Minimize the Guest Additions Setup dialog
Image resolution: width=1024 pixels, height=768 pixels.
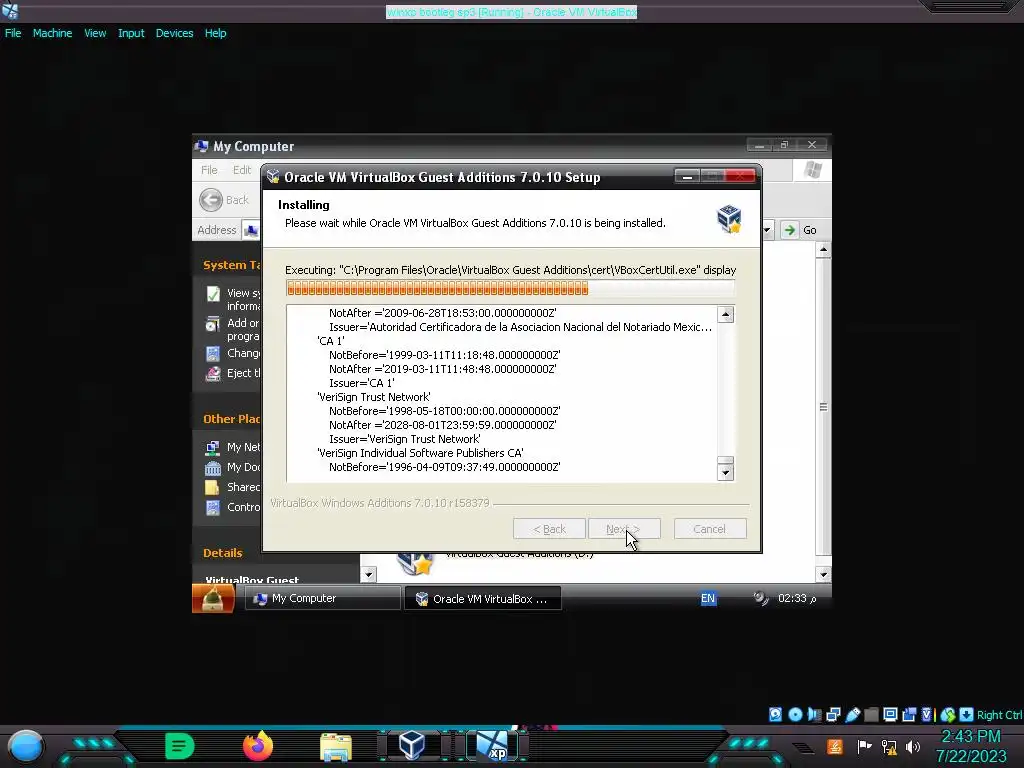(687, 176)
